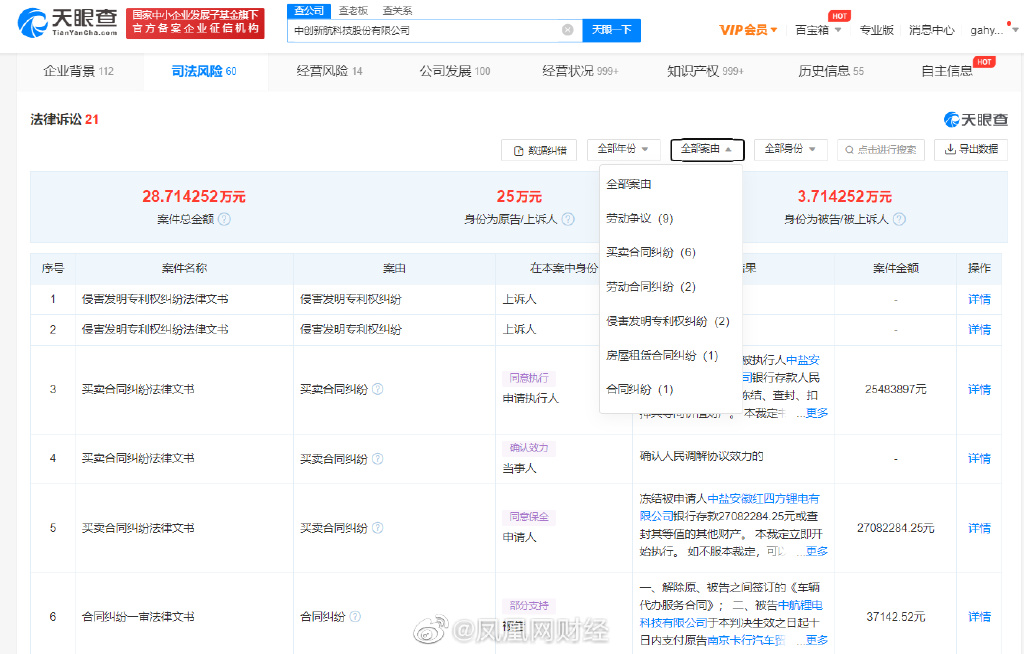Select 房屋租赁合同纠纷 (1) option

662,355
